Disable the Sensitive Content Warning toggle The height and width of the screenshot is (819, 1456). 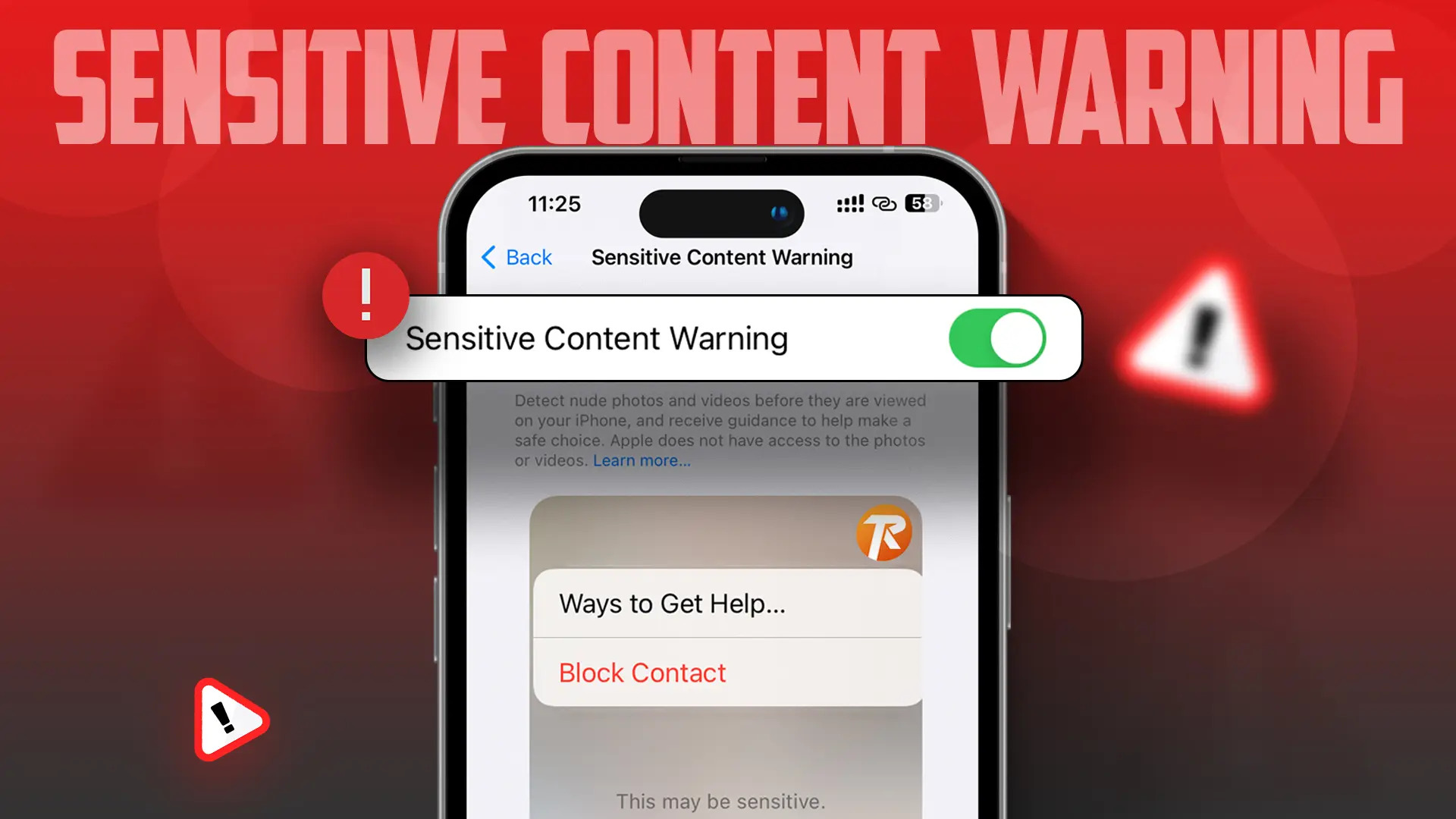[x=996, y=337]
